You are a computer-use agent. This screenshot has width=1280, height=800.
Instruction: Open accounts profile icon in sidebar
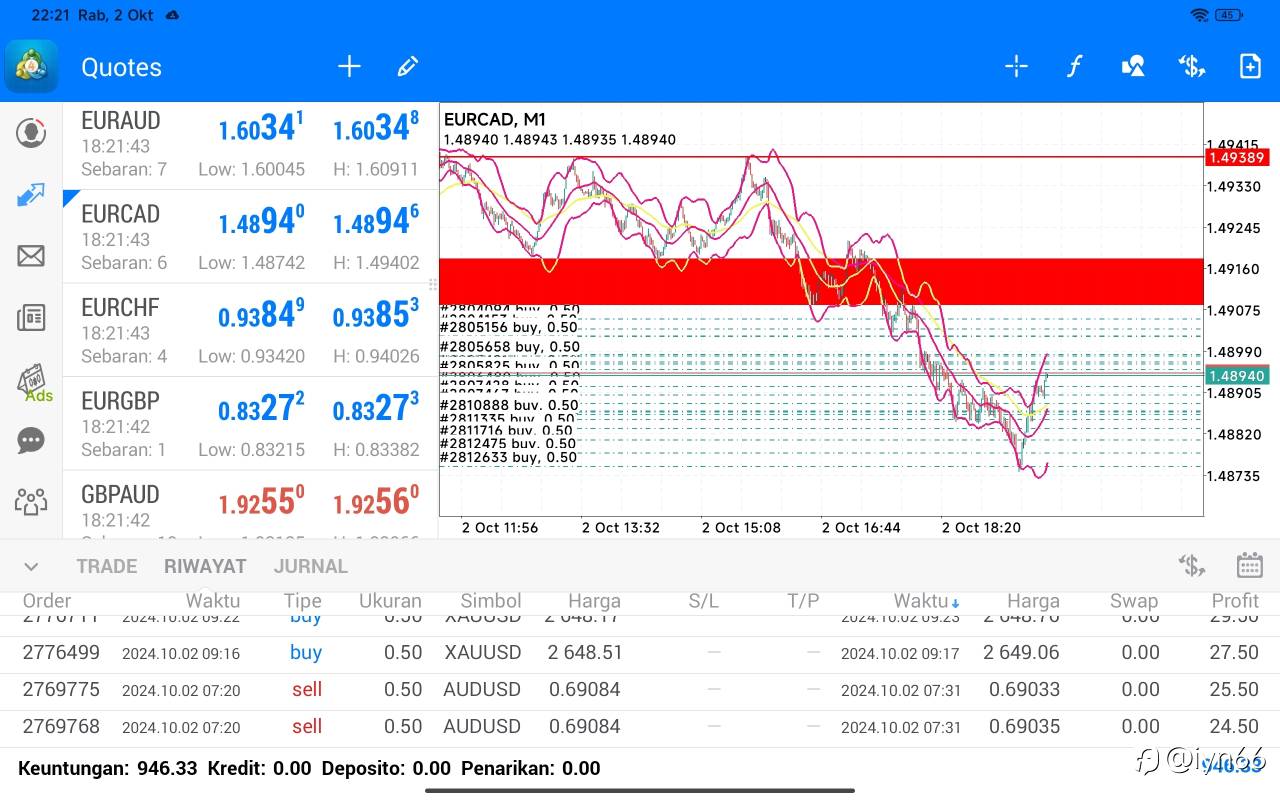tap(31, 132)
